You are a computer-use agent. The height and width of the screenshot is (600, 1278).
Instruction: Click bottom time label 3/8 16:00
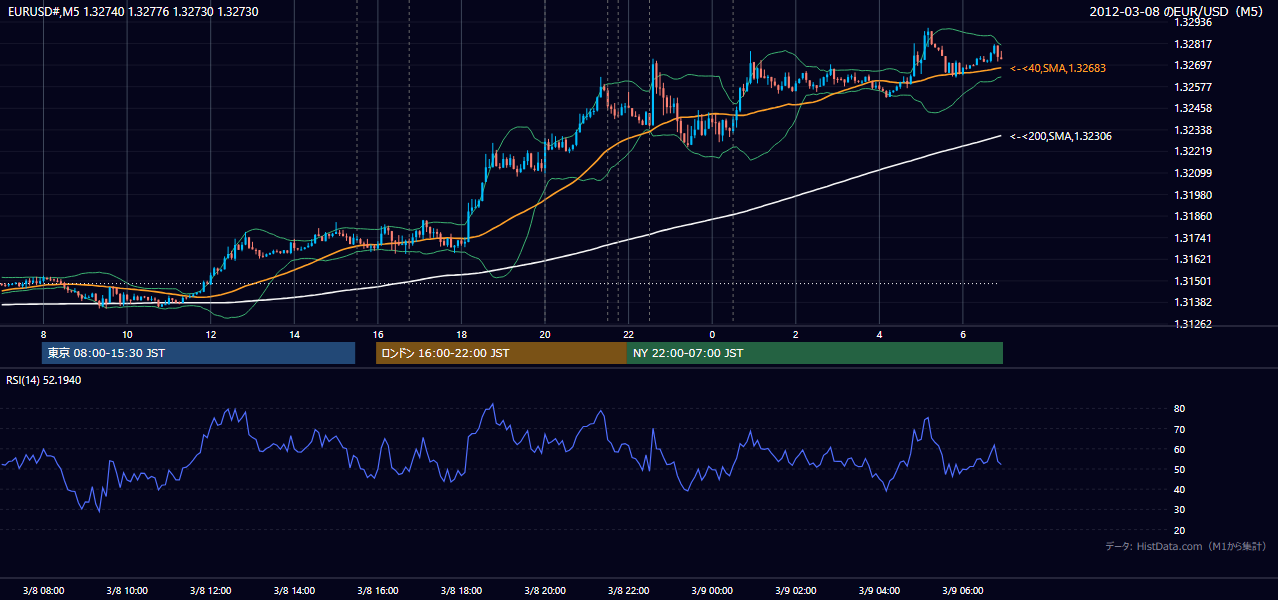pos(378,590)
